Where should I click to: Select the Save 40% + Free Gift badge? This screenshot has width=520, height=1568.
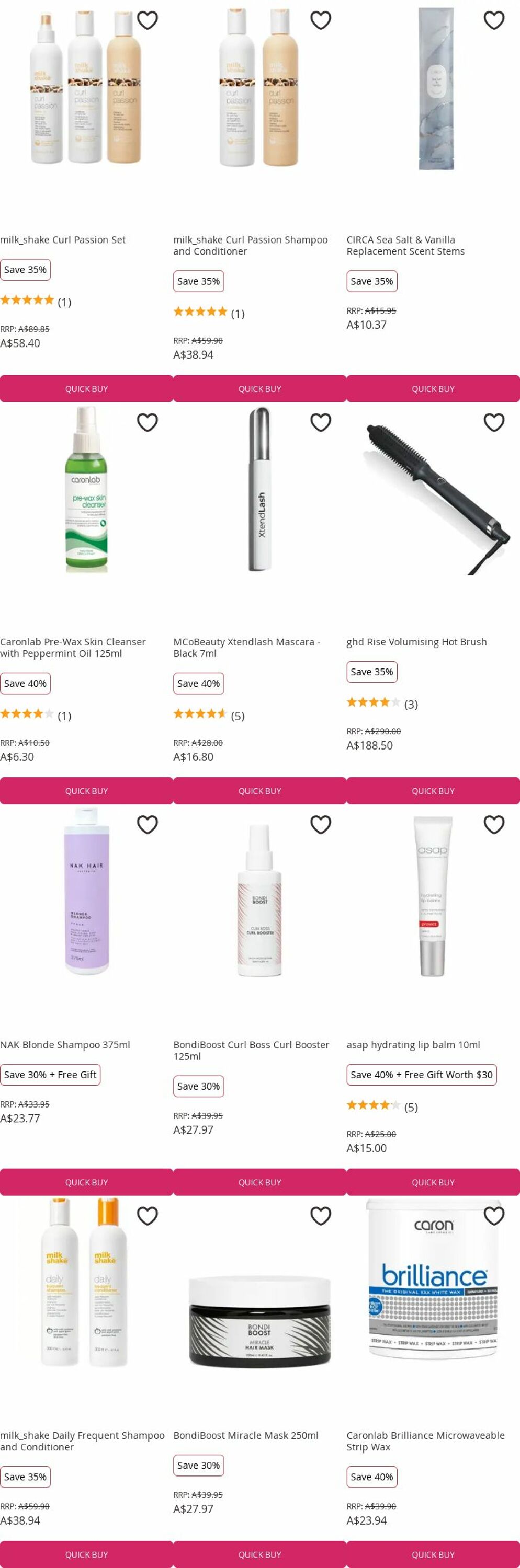(x=421, y=1075)
